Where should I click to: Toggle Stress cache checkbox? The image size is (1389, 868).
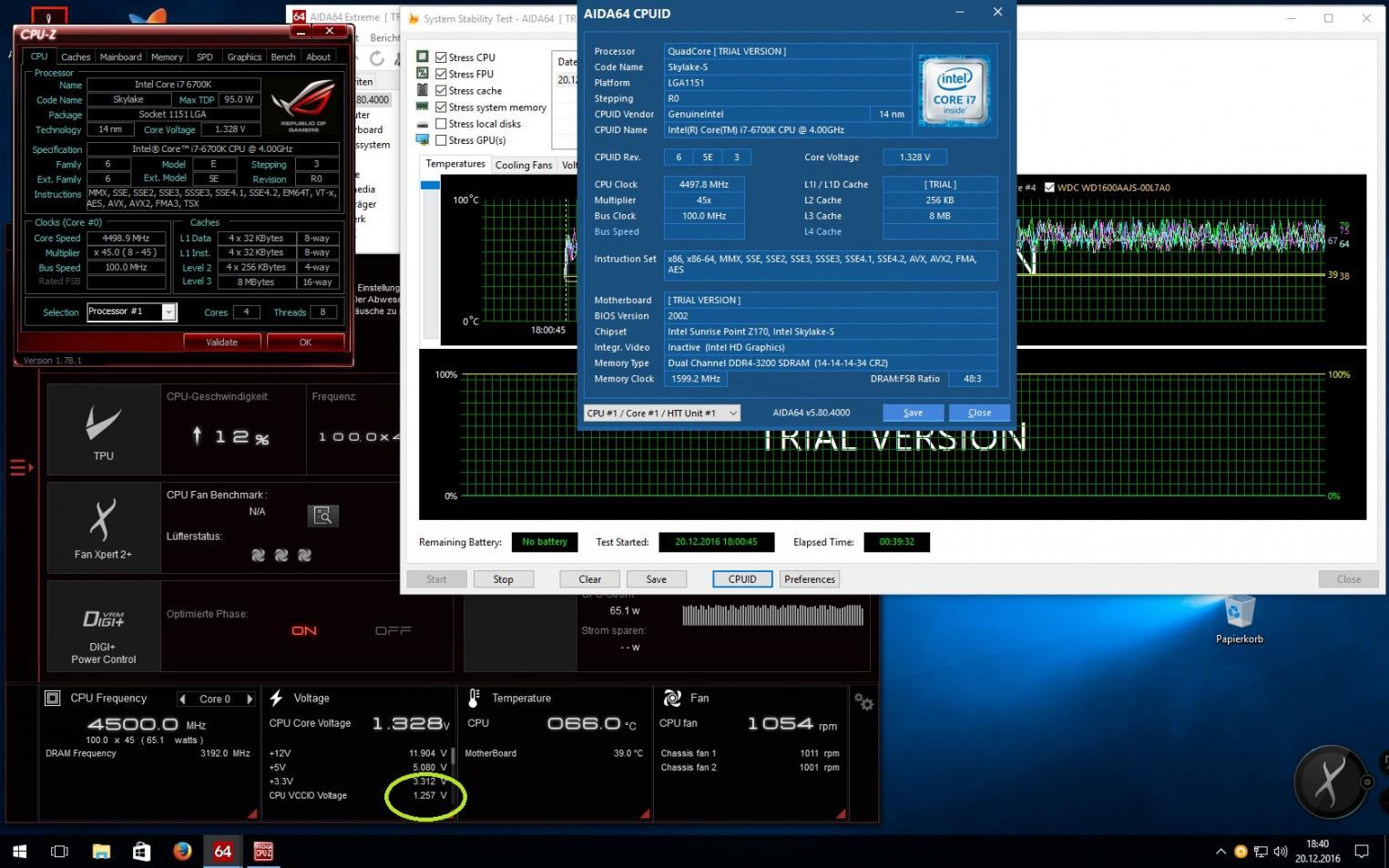click(441, 90)
